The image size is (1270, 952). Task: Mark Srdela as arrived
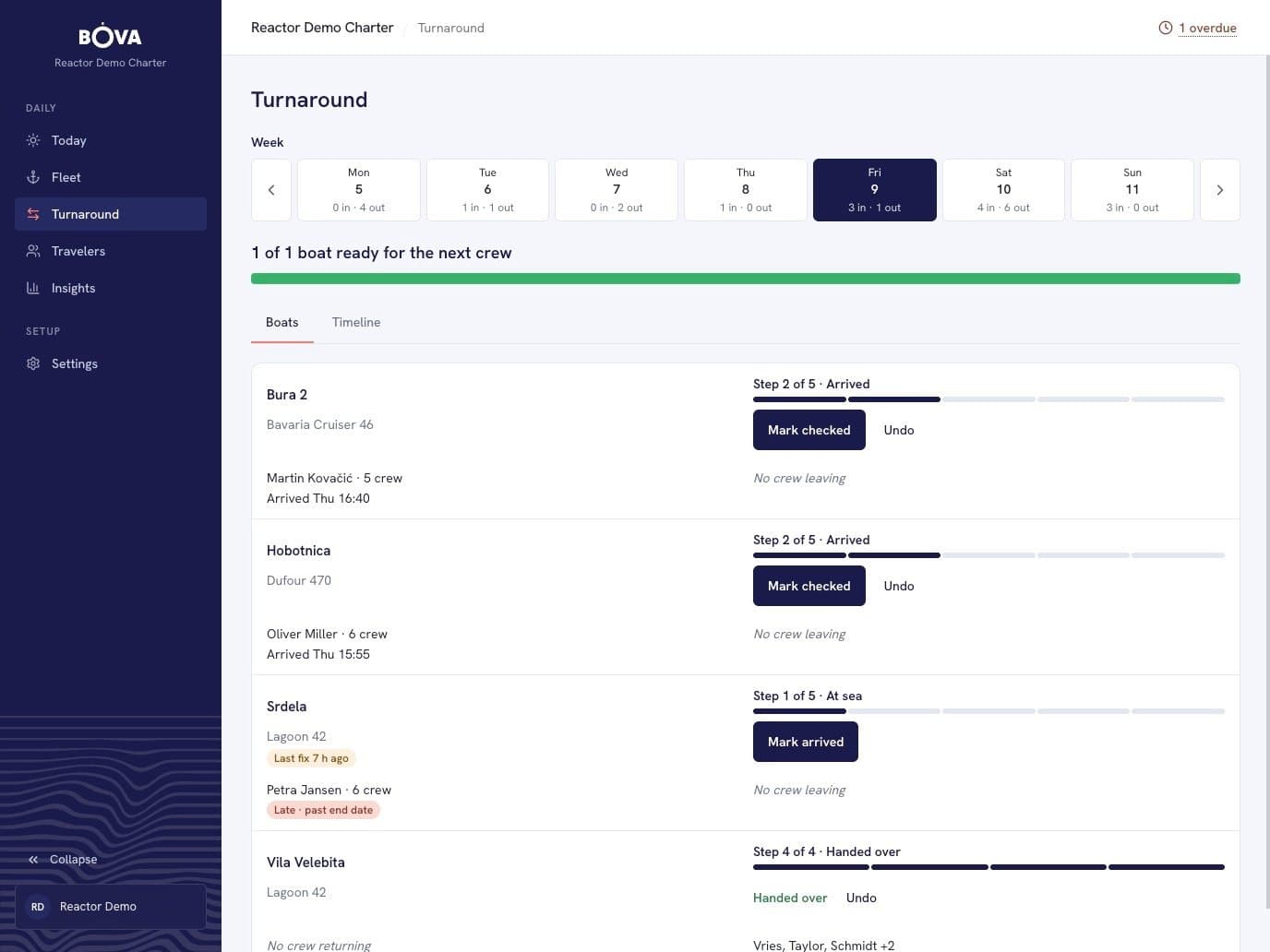coord(806,742)
